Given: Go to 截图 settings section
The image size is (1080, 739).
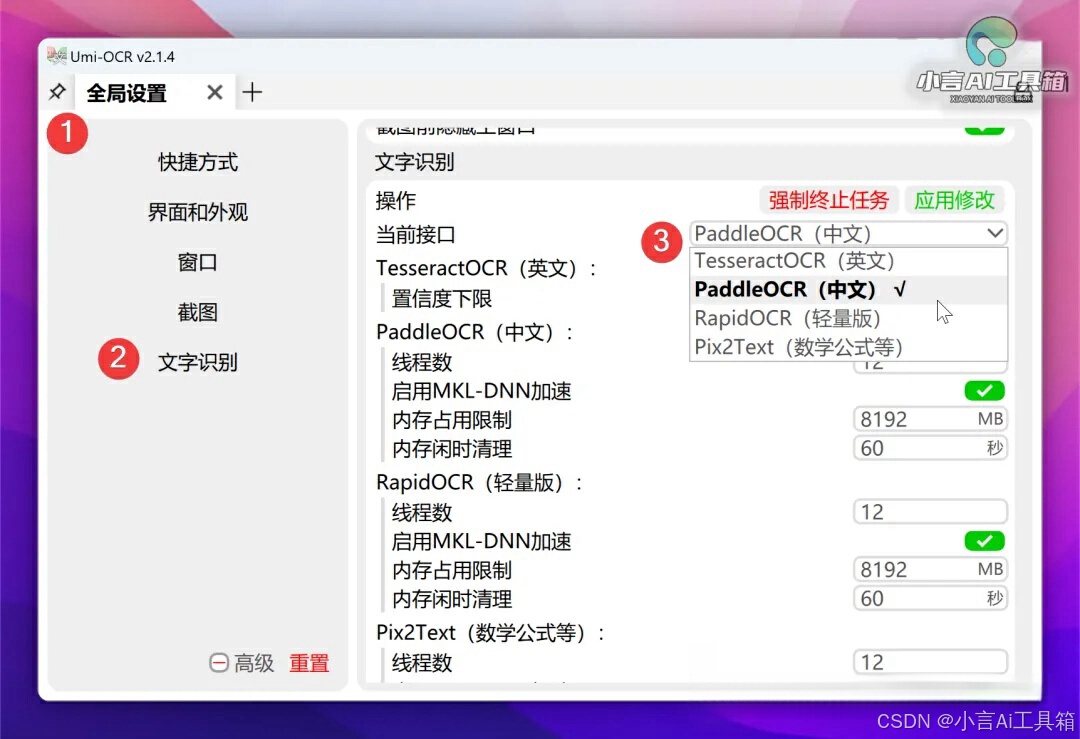Looking at the screenshot, I should coord(198,313).
